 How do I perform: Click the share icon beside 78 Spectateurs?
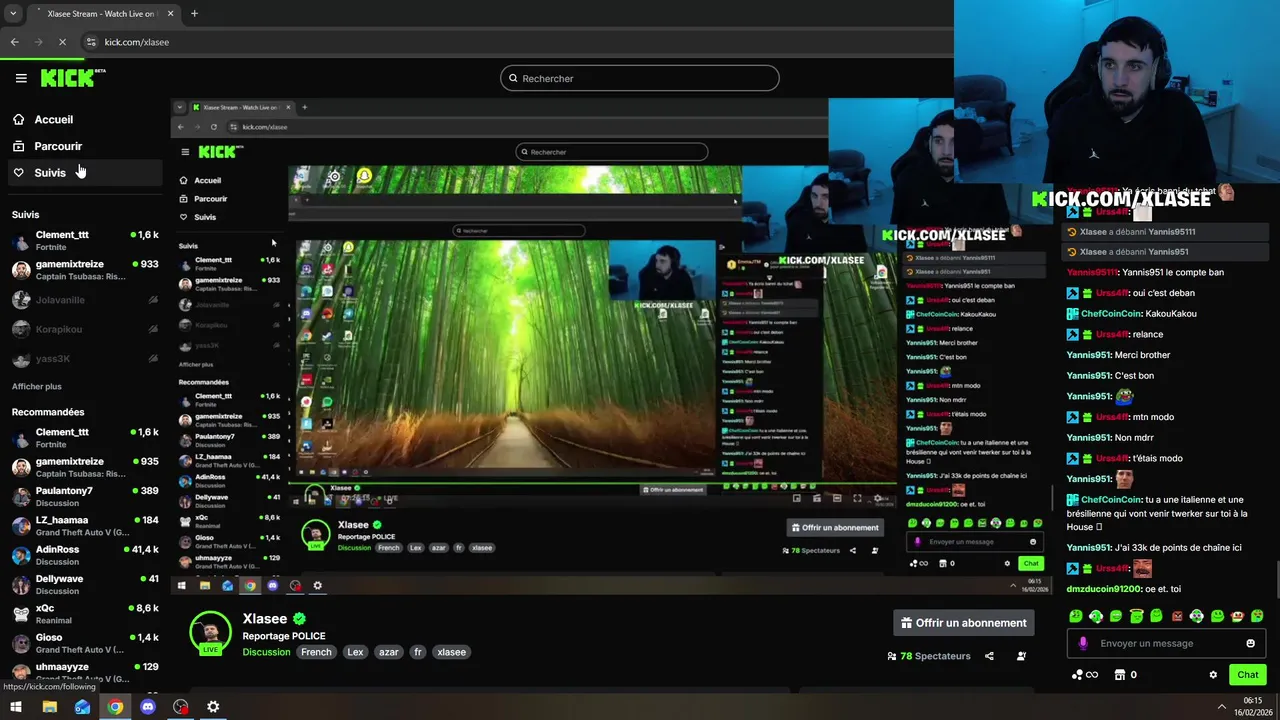point(989,656)
